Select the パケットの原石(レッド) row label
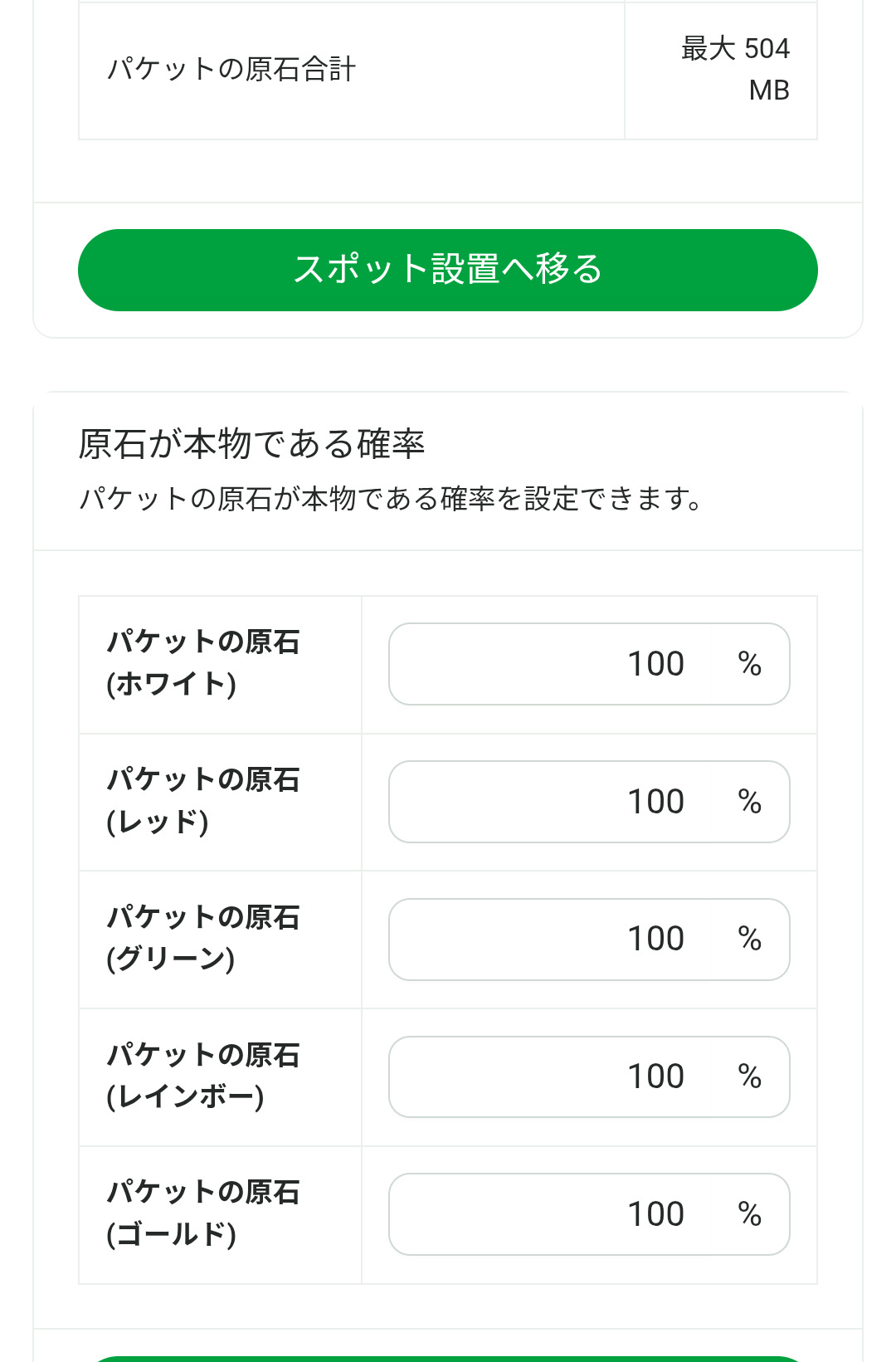 203,801
